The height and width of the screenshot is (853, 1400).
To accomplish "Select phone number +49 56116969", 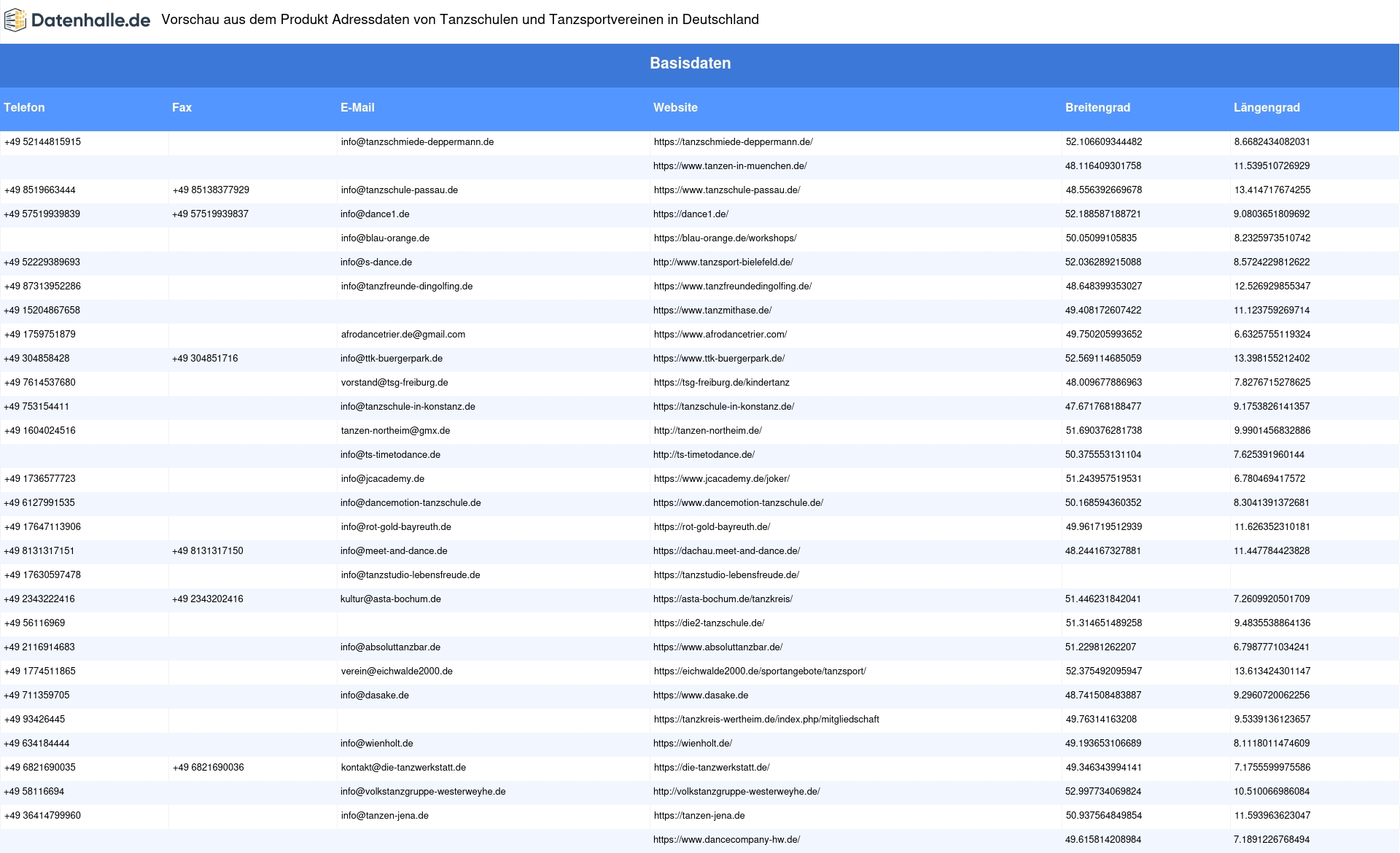I will (34, 623).
